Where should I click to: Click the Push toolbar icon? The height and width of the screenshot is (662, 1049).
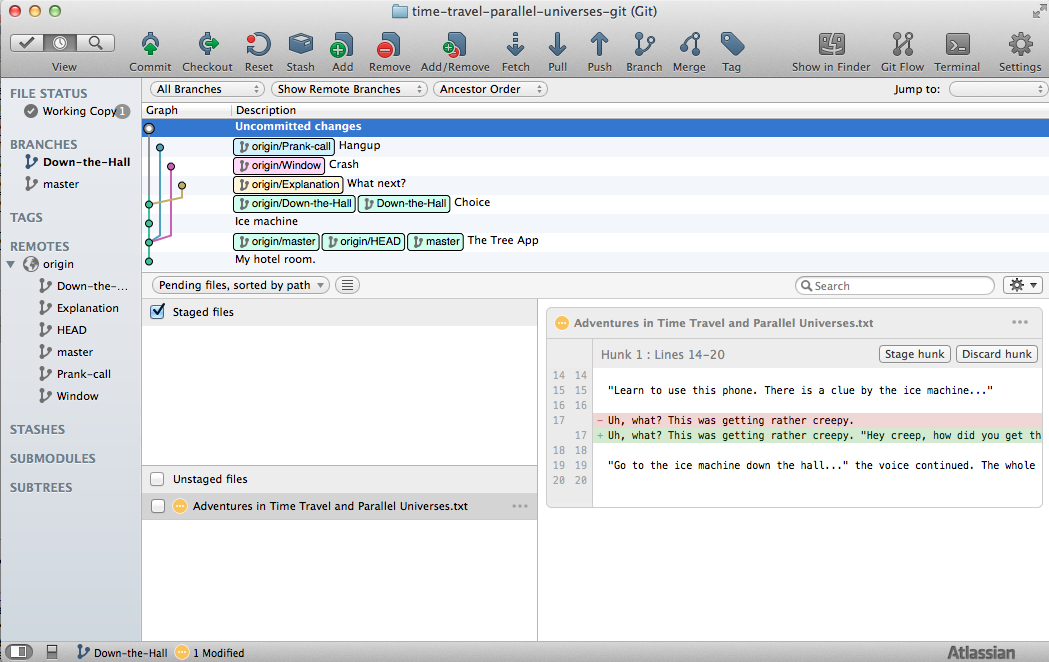(599, 45)
